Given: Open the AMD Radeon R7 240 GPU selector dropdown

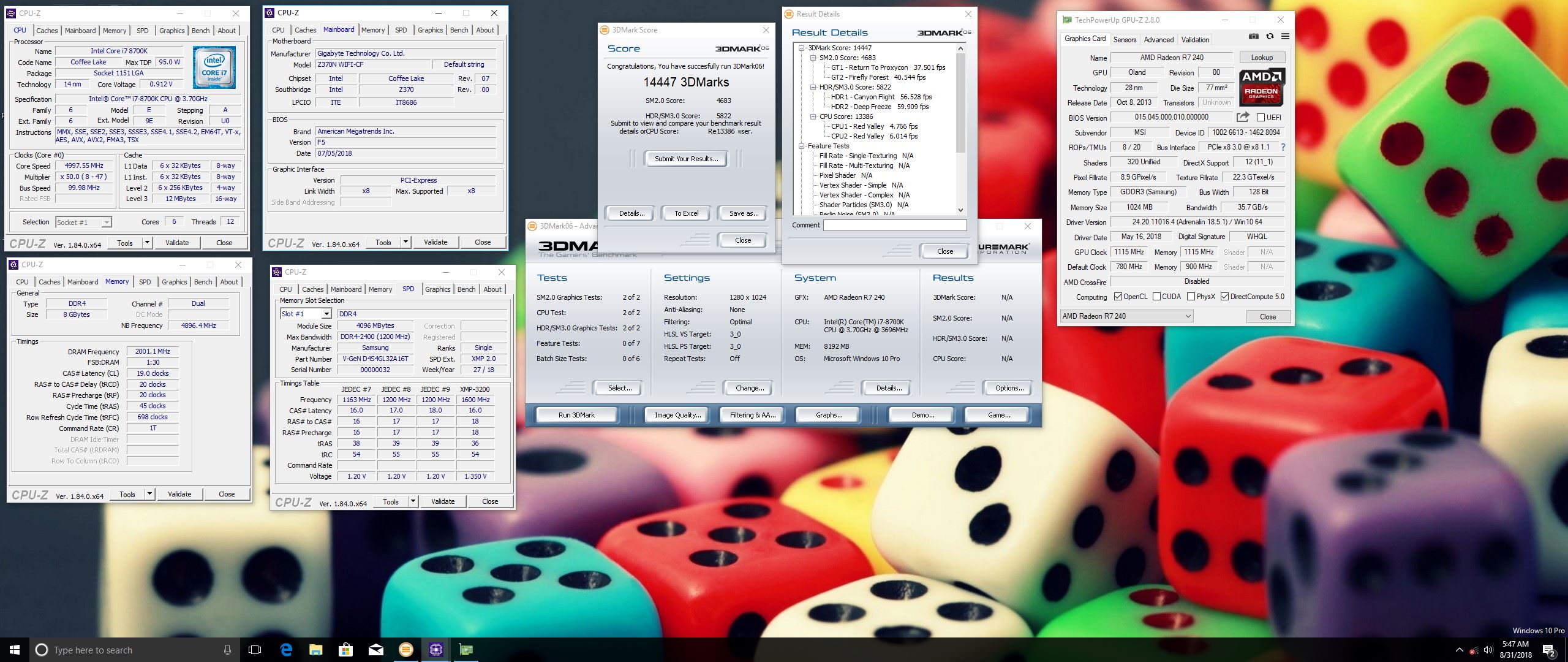Looking at the screenshot, I should point(1126,316).
